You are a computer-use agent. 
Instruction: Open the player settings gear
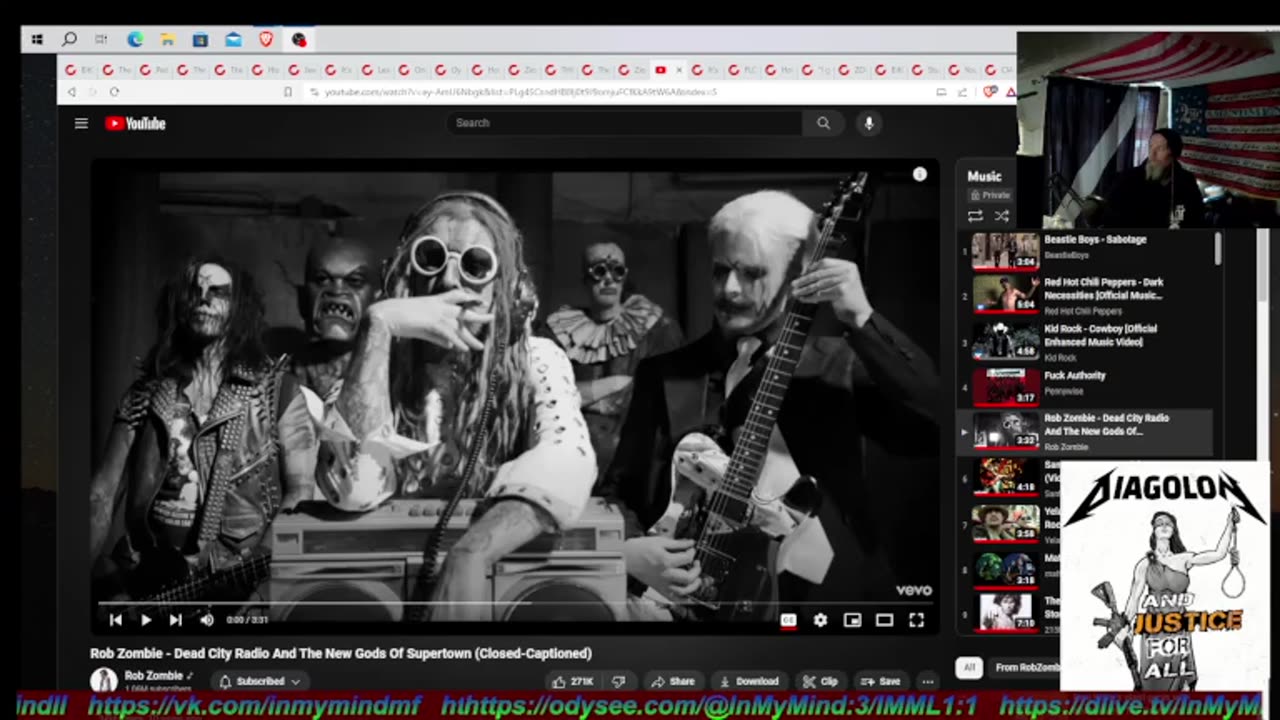pos(820,620)
